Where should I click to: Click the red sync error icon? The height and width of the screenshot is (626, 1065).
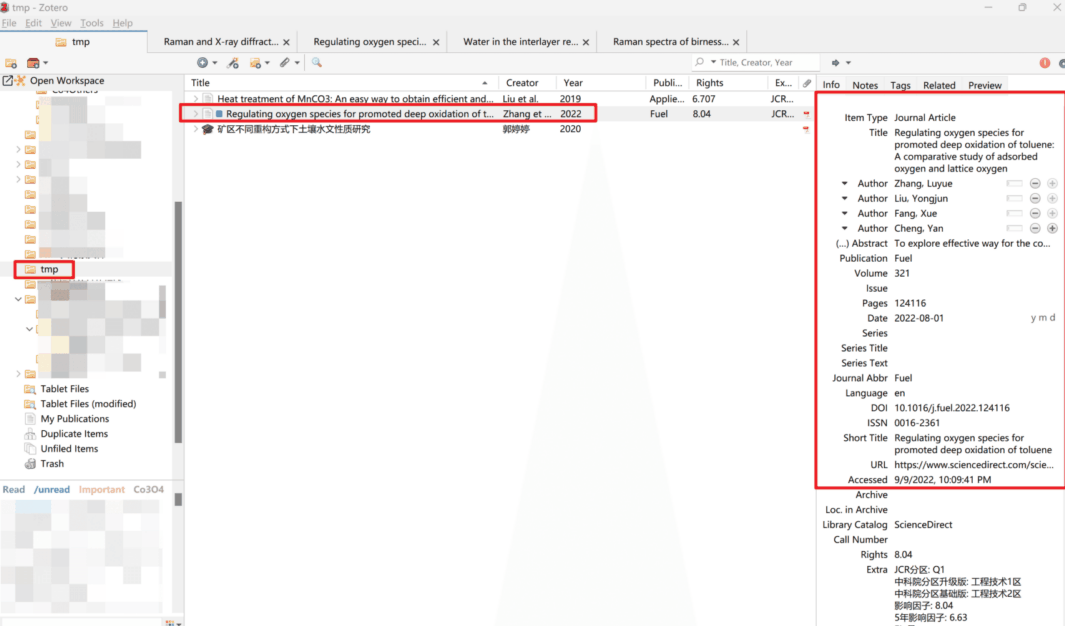(1044, 63)
